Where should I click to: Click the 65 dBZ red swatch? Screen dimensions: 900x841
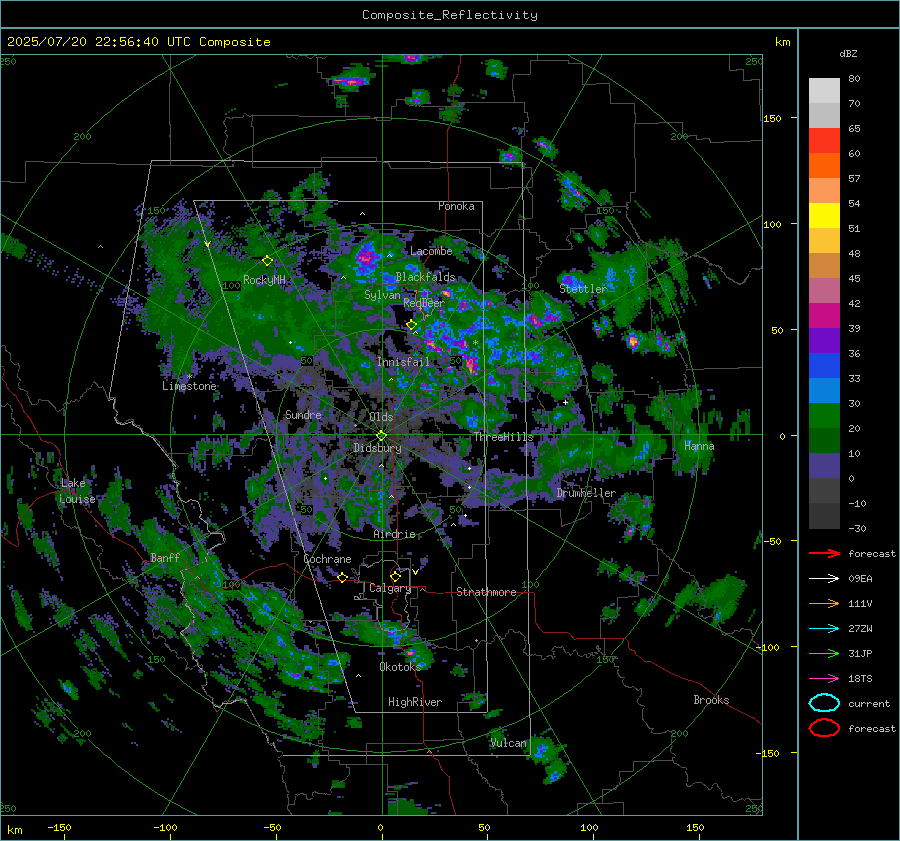824,141
